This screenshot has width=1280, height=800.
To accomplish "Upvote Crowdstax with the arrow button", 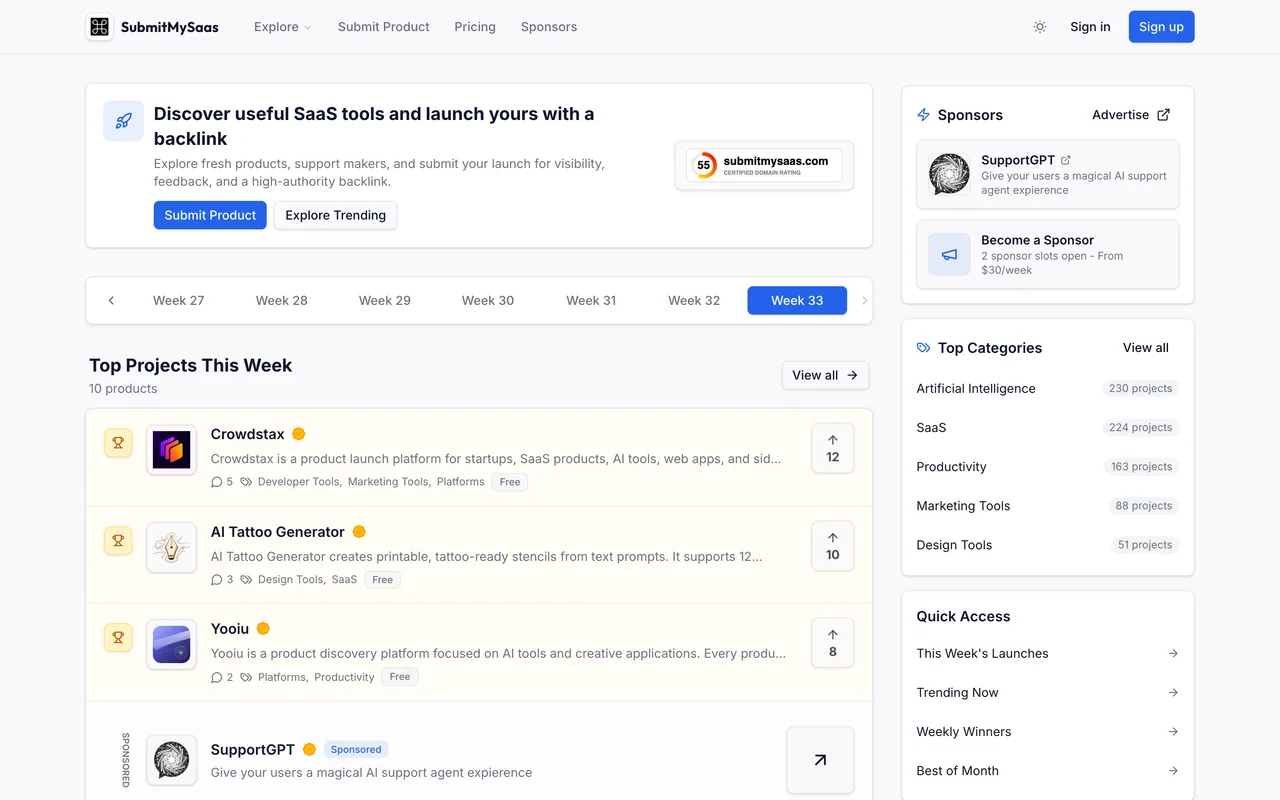I will (x=833, y=448).
